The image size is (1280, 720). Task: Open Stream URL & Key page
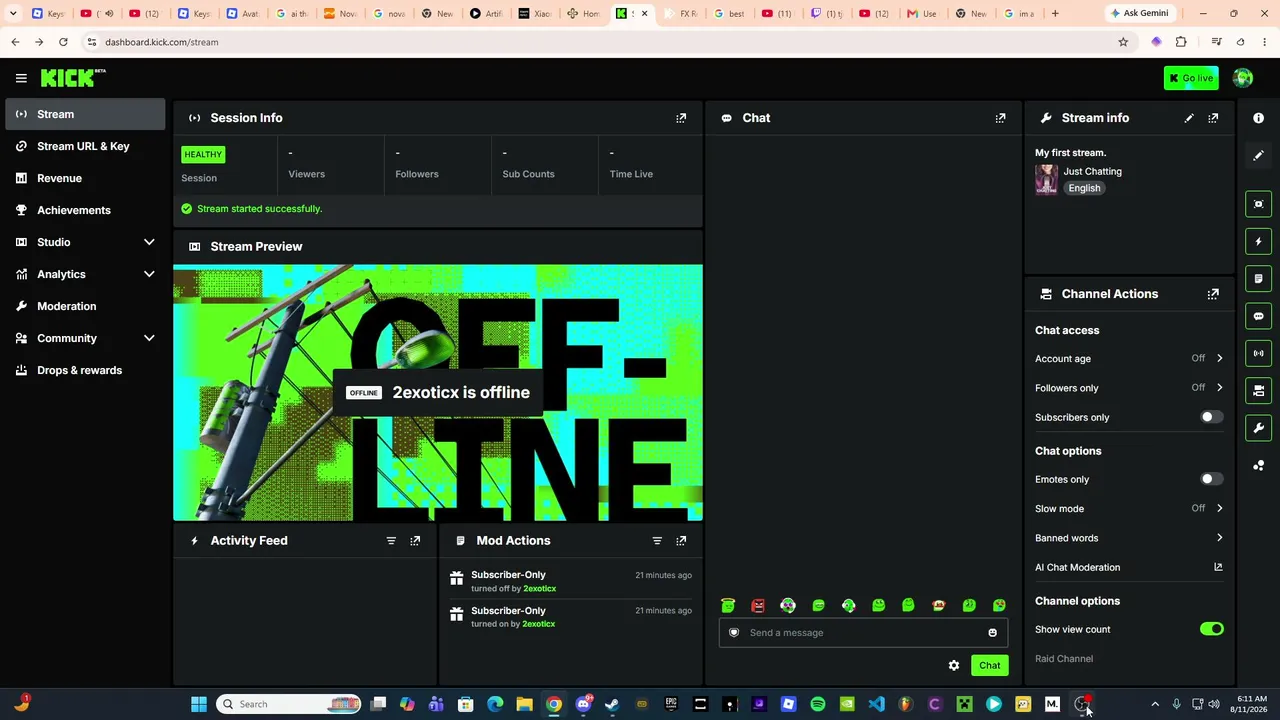pos(85,146)
